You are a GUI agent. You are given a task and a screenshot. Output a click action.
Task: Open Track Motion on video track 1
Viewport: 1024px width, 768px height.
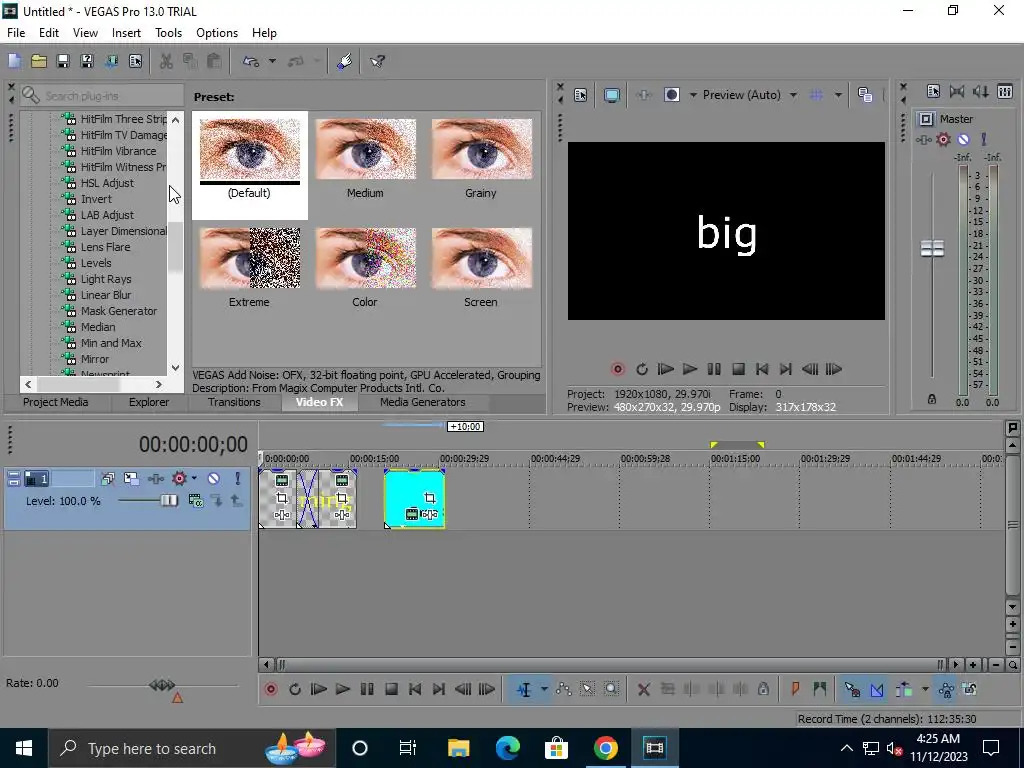click(131, 479)
